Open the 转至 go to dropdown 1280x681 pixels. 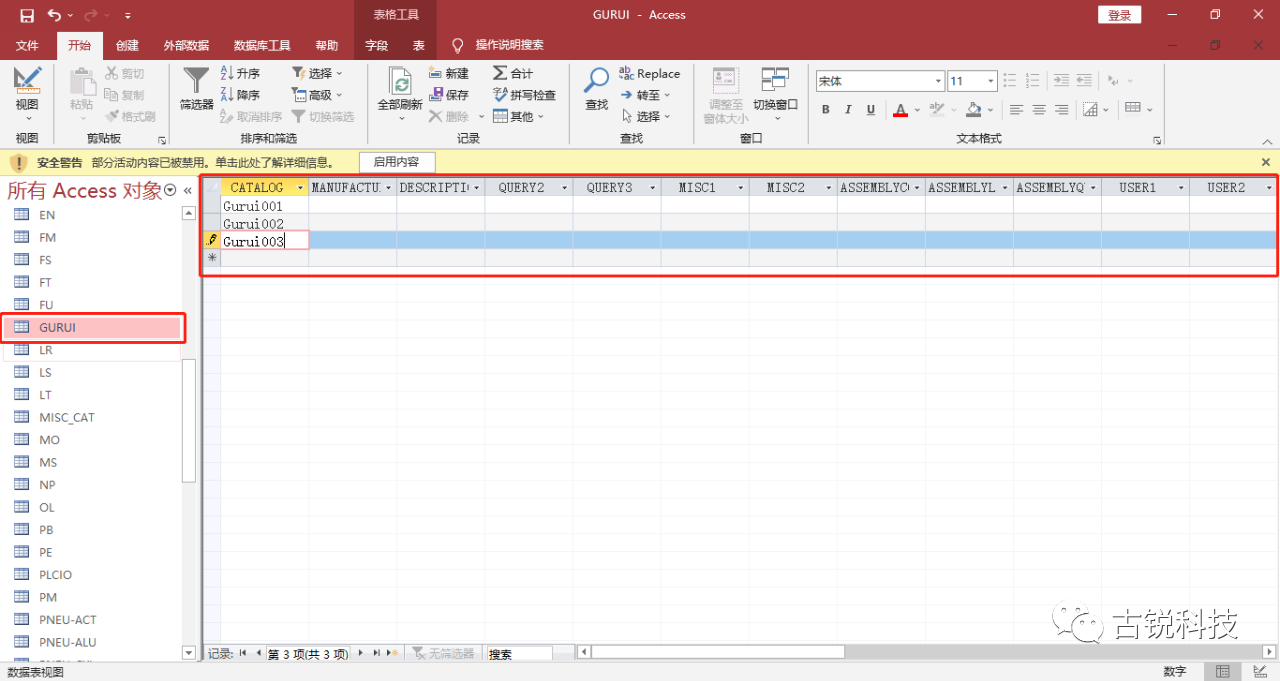(x=645, y=95)
